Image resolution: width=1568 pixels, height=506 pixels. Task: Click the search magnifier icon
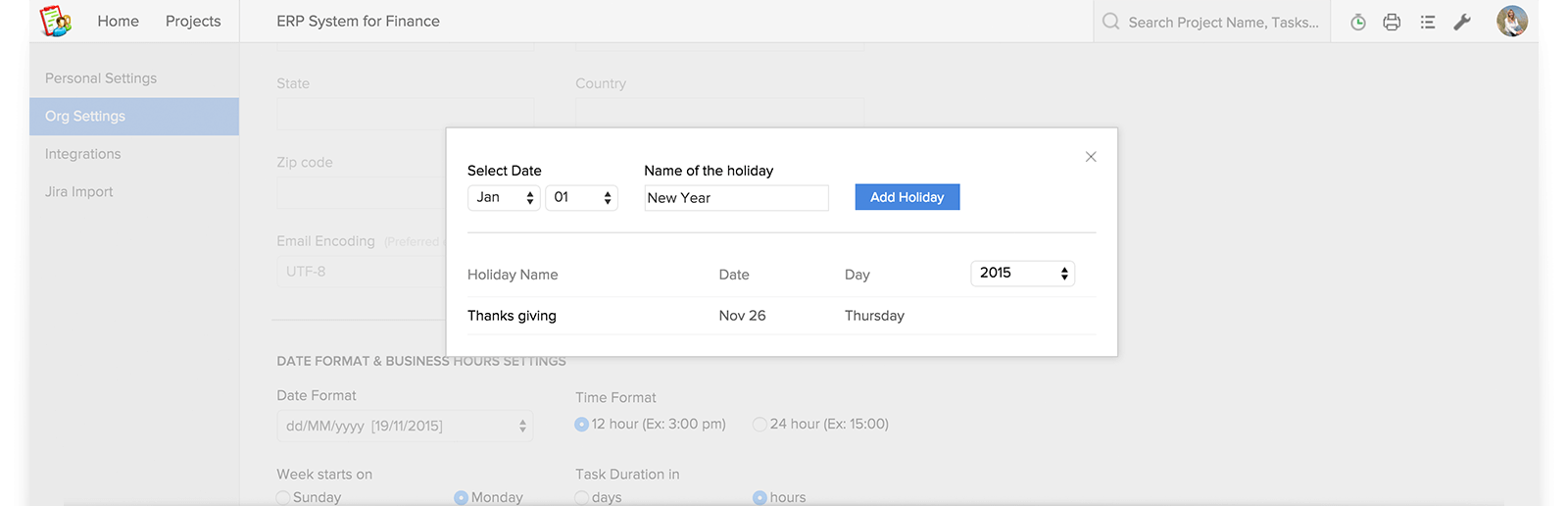click(x=1110, y=22)
